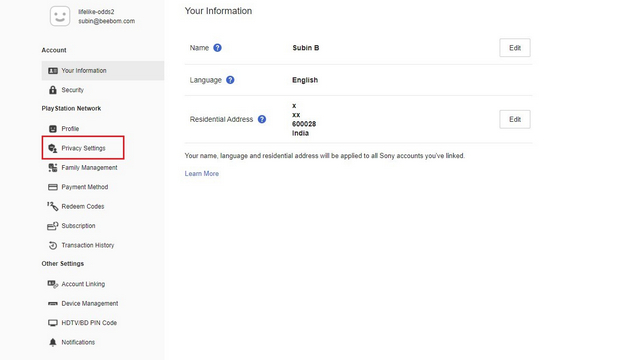640x360 pixels.
Task: Follow the Learn More link
Action: (202, 173)
